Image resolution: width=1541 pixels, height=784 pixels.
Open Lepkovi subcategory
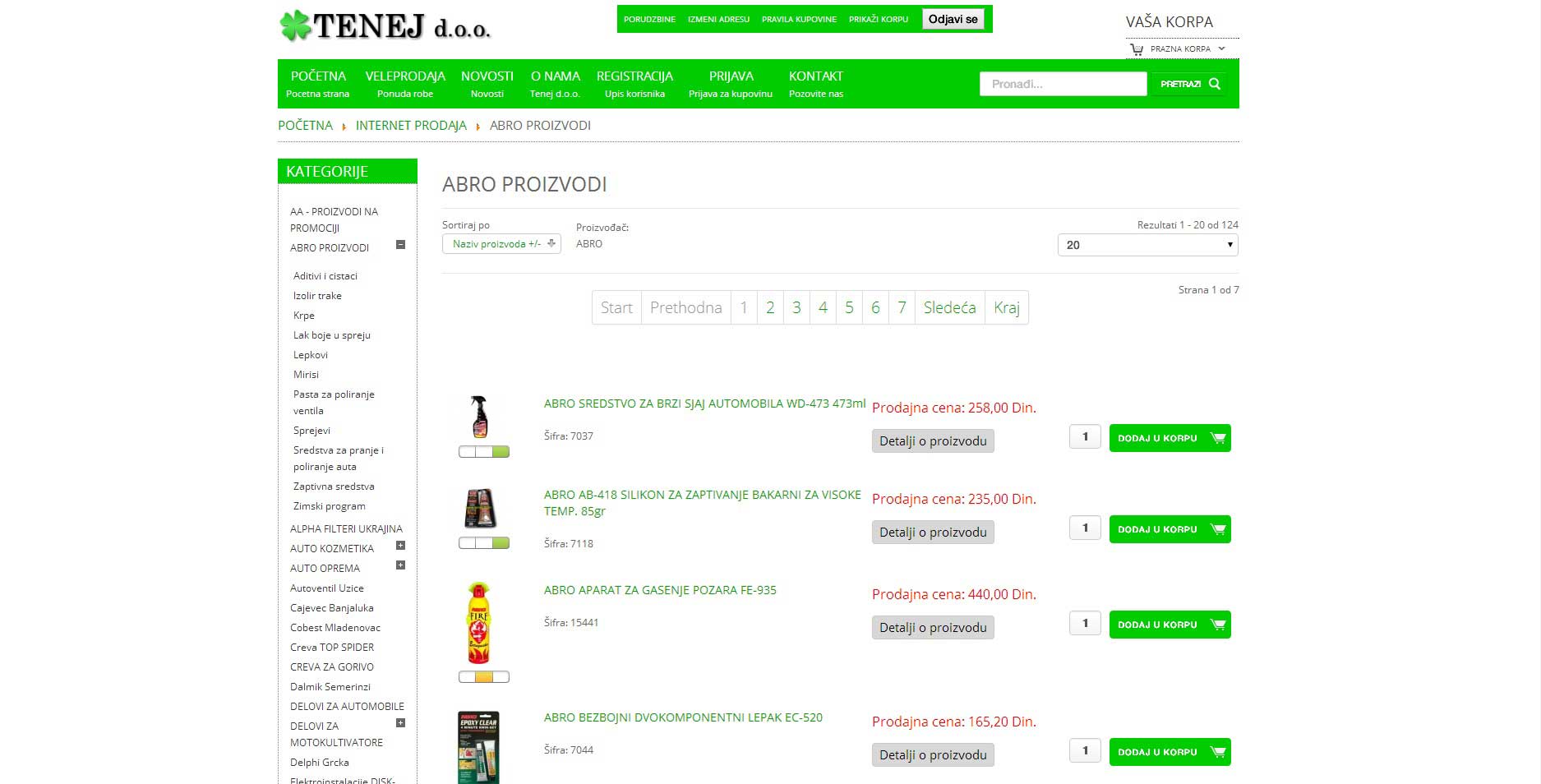(311, 355)
